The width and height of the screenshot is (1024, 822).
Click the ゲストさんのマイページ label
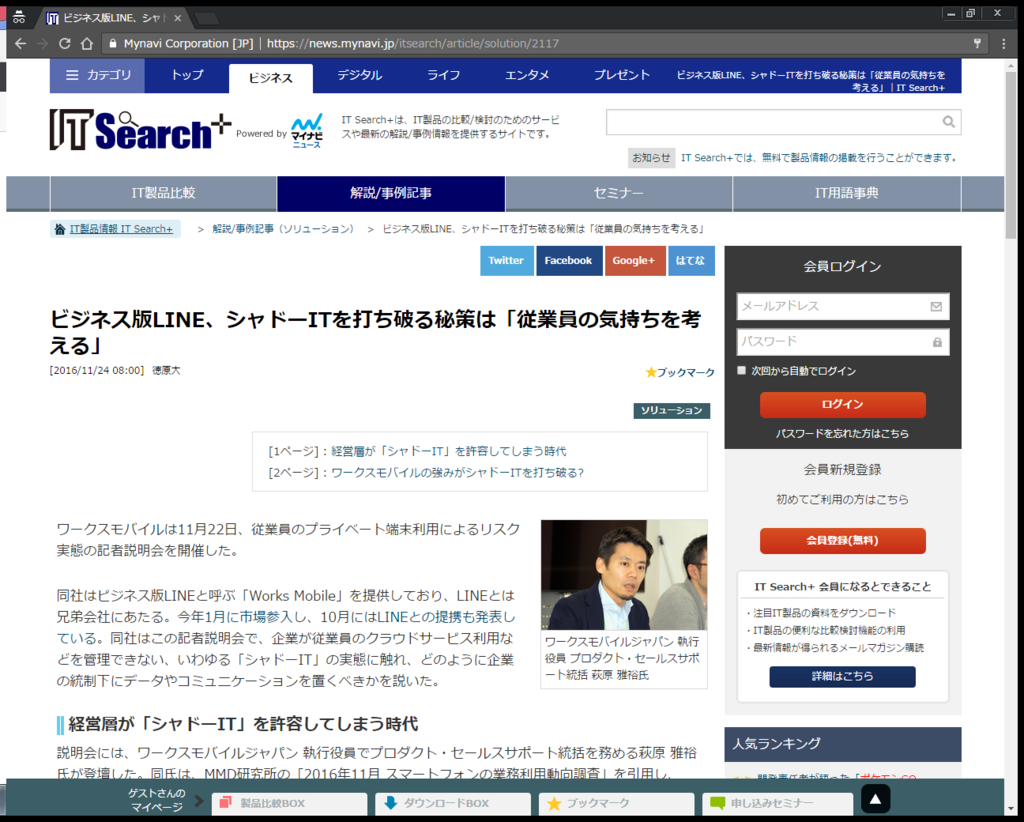(157, 800)
